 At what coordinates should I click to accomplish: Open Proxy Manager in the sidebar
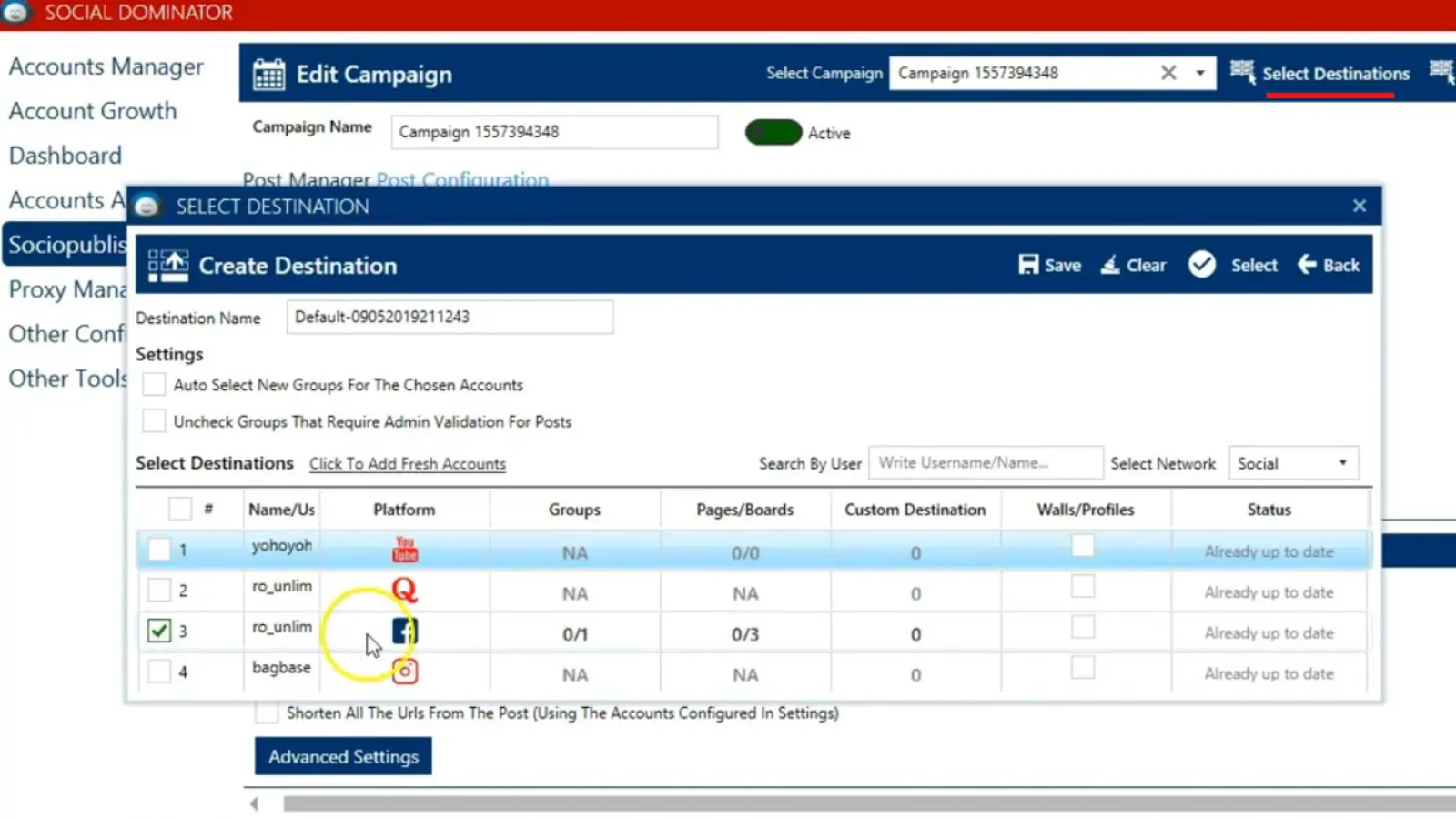click(67, 289)
